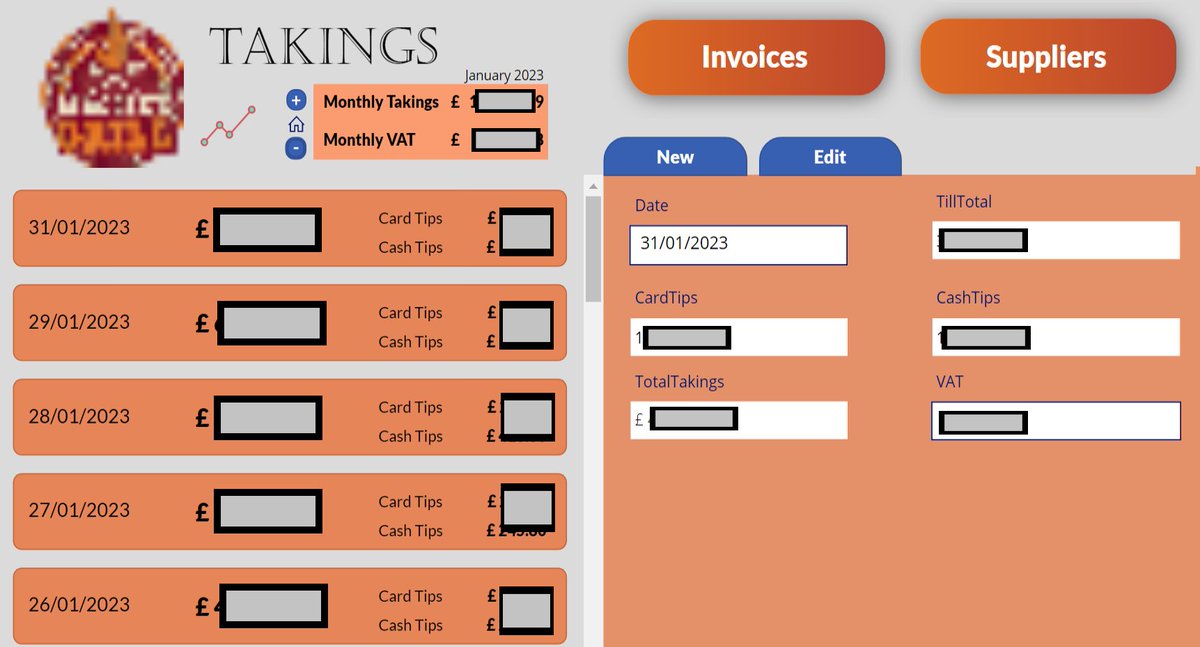The height and width of the screenshot is (647, 1200).
Task: Select the 29/01/2023 takings card
Action: click(290, 322)
